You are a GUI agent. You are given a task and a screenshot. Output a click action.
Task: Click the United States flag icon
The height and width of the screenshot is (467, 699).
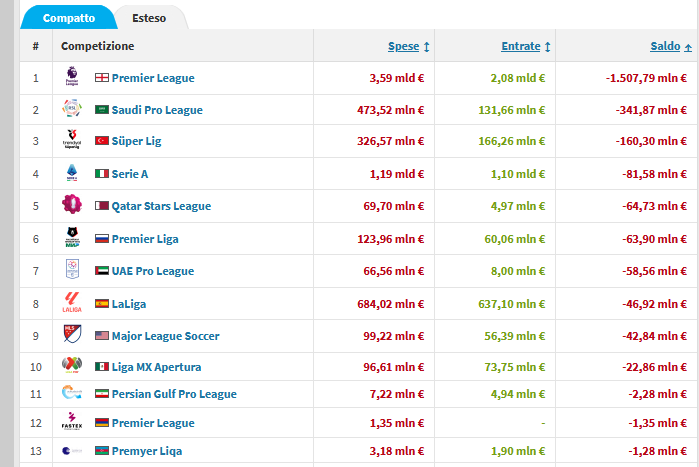pos(102,336)
